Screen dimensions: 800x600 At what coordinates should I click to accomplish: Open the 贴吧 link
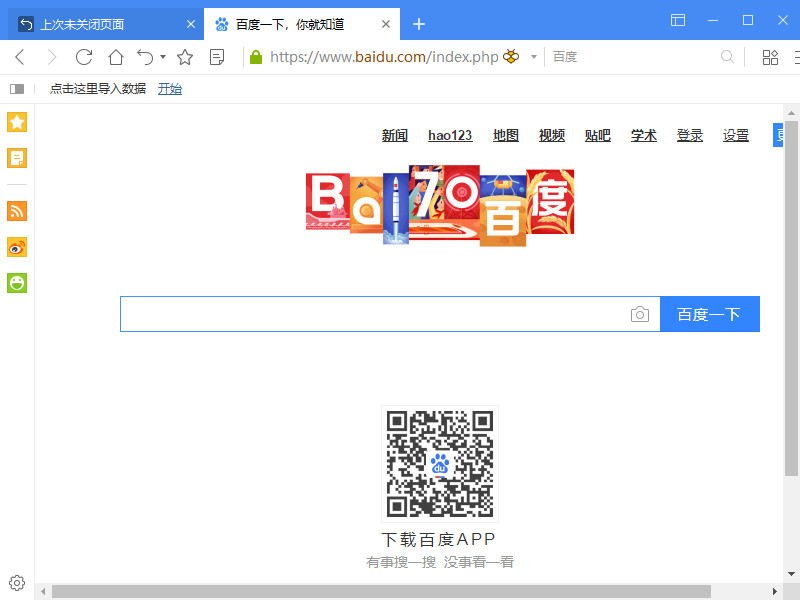[x=597, y=135]
